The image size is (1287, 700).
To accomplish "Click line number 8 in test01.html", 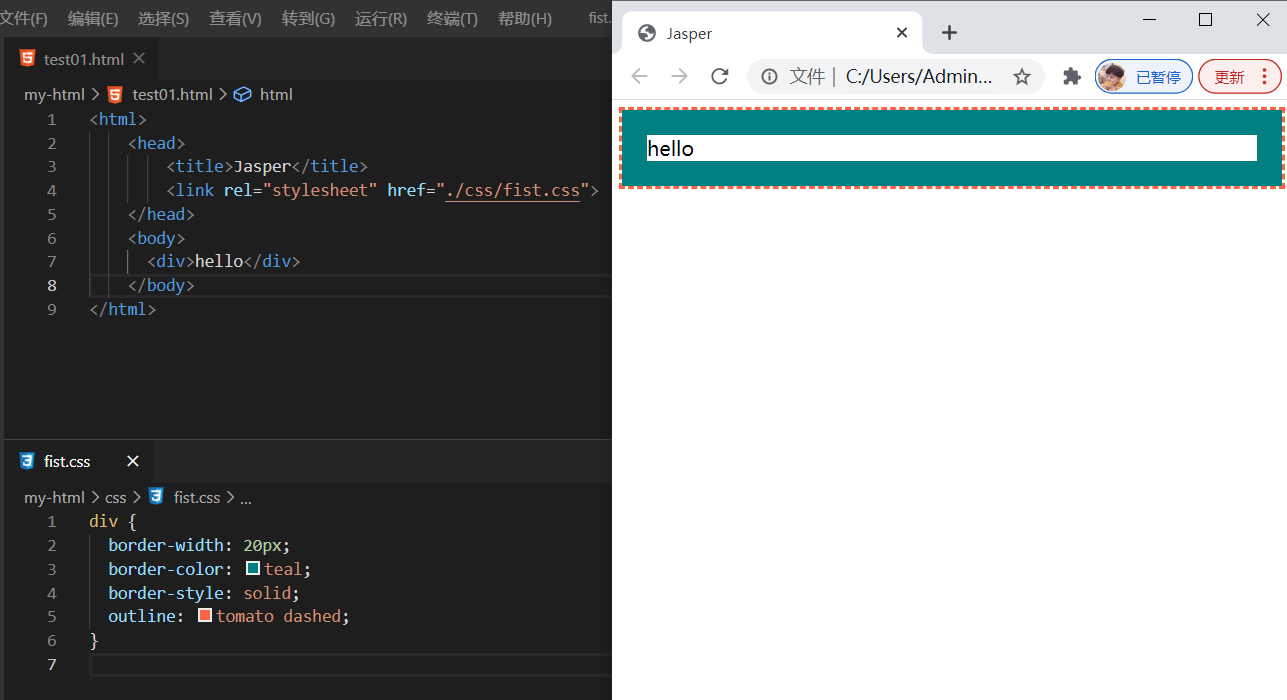I will pos(52,285).
